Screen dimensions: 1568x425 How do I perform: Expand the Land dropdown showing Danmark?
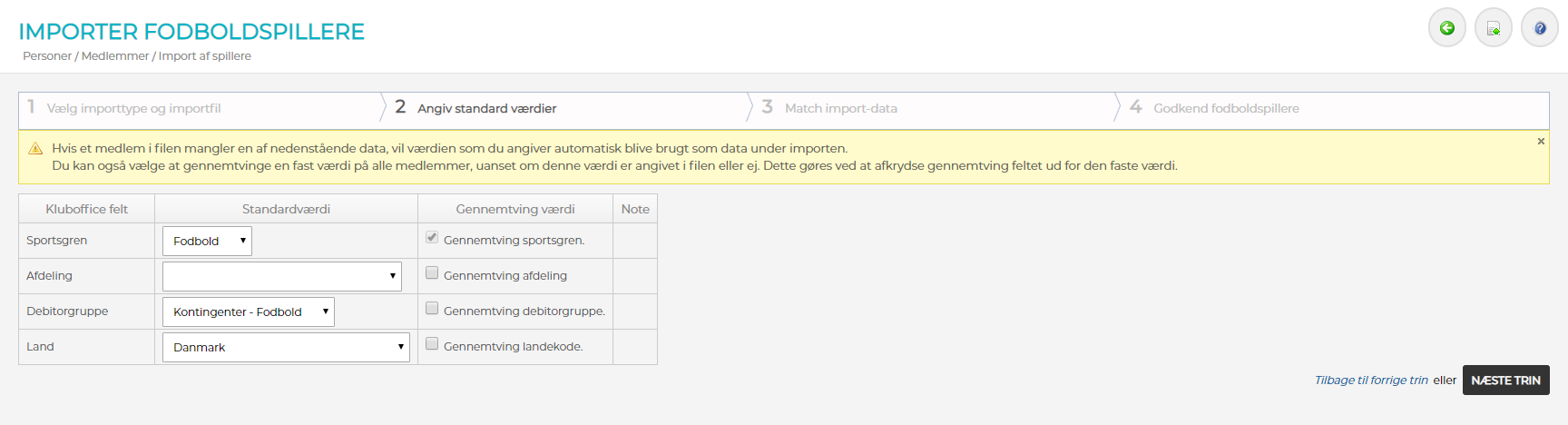point(286,347)
